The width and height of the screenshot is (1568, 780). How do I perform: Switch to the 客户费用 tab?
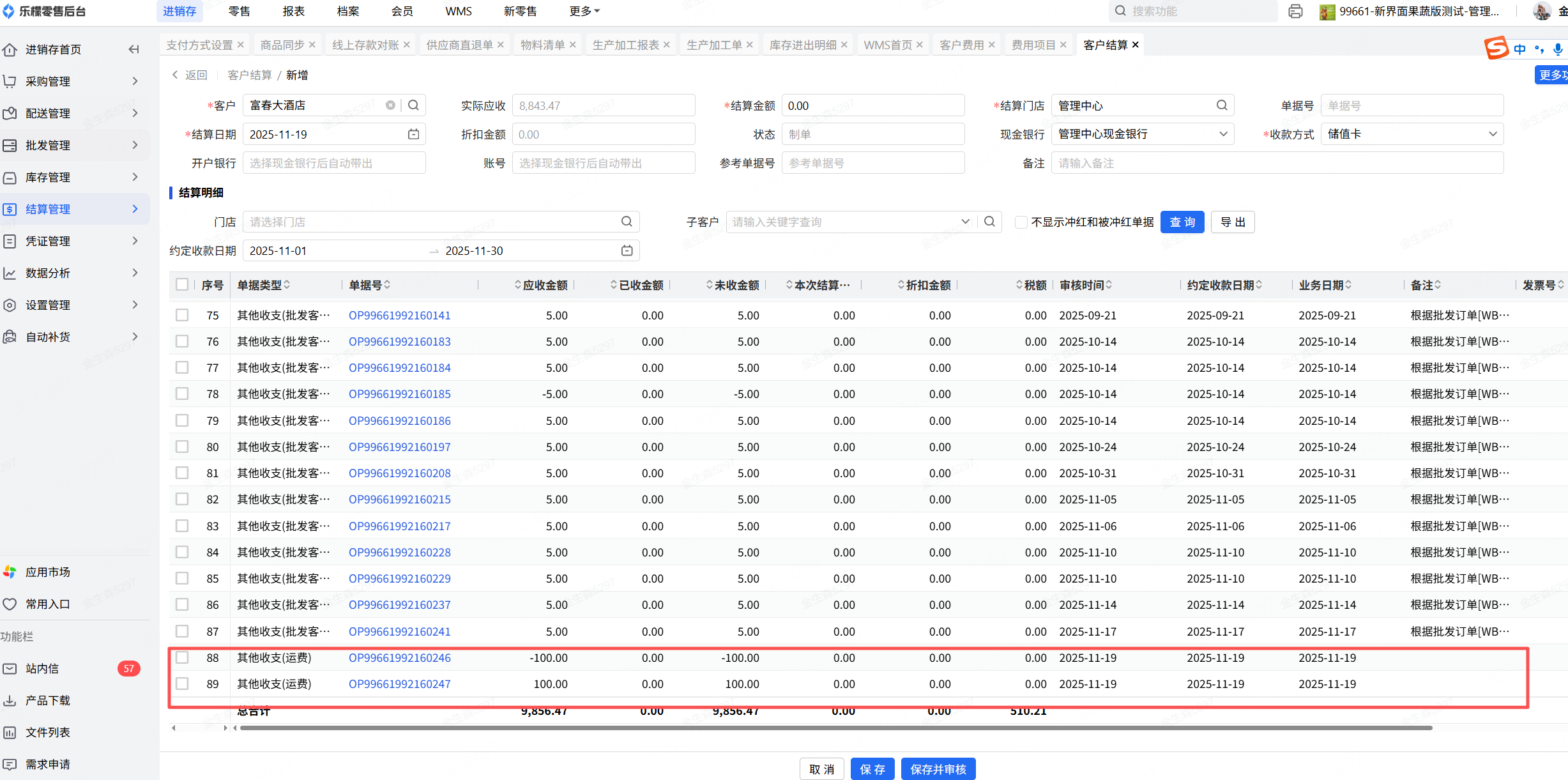(961, 45)
